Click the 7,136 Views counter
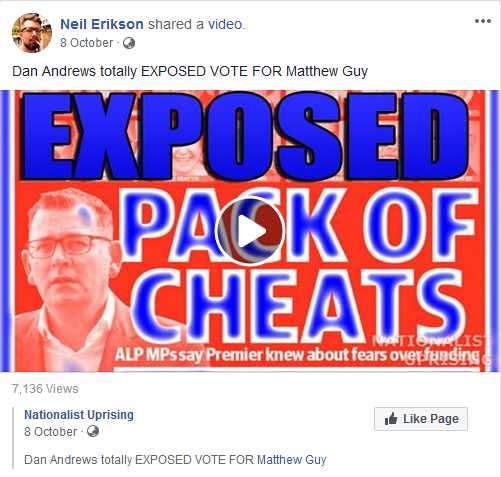This screenshot has width=501, height=477. pyautogui.click(x=45, y=389)
